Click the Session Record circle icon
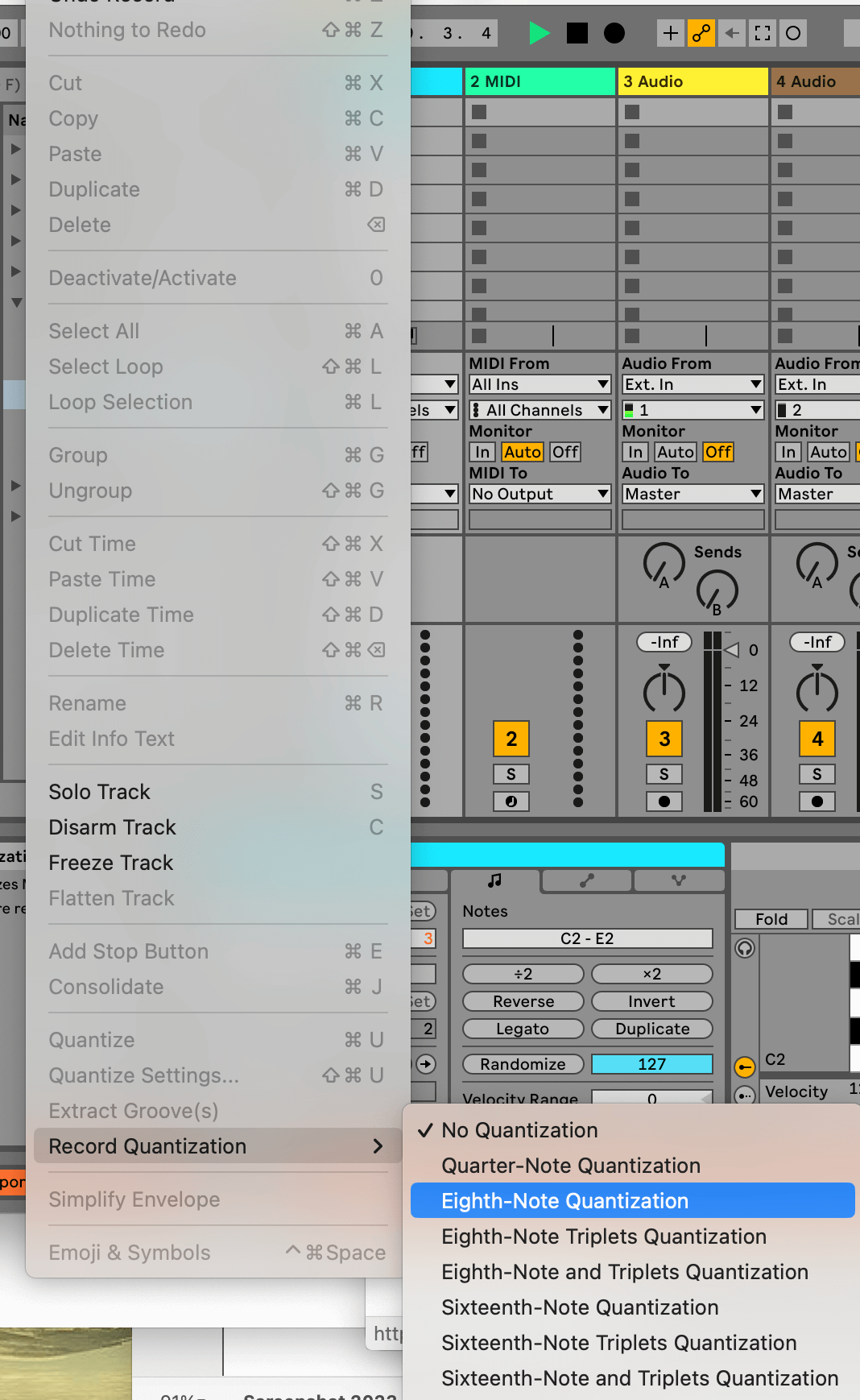The image size is (860, 1400). (x=793, y=33)
